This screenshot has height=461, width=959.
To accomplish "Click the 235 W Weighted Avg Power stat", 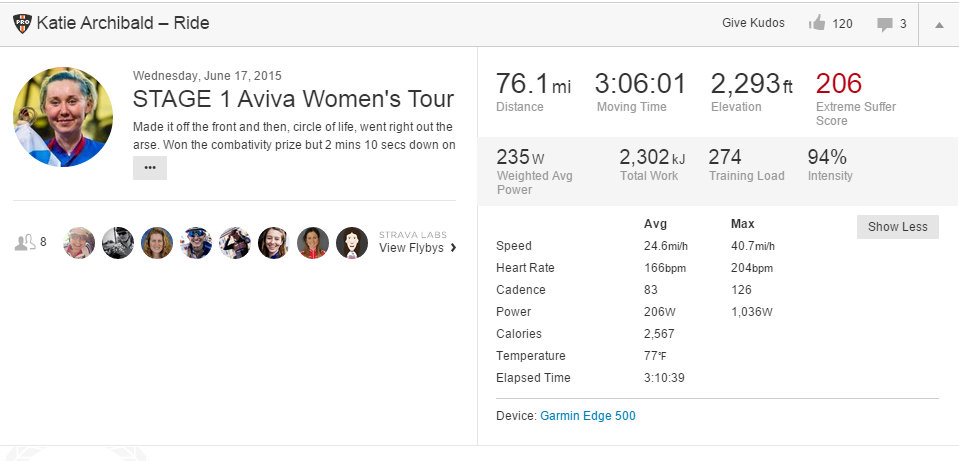I will click(x=521, y=158).
